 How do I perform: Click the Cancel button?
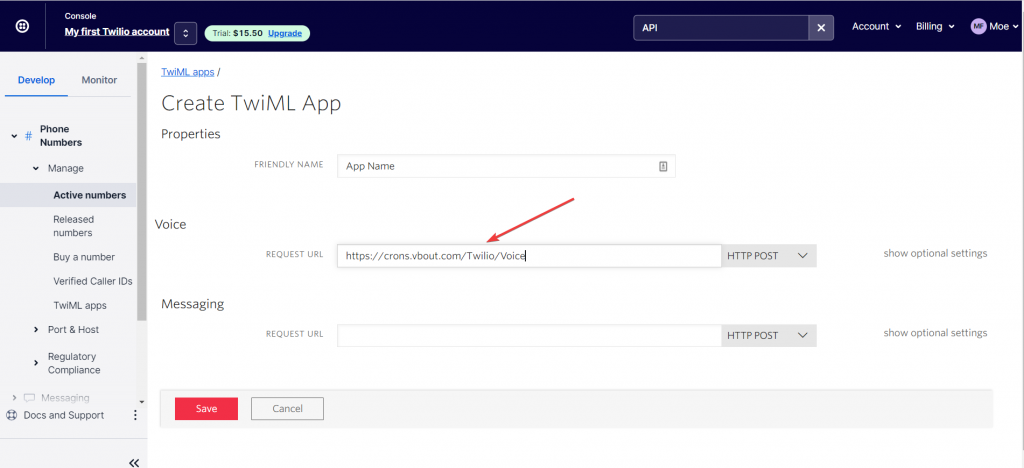[x=287, y=409]
